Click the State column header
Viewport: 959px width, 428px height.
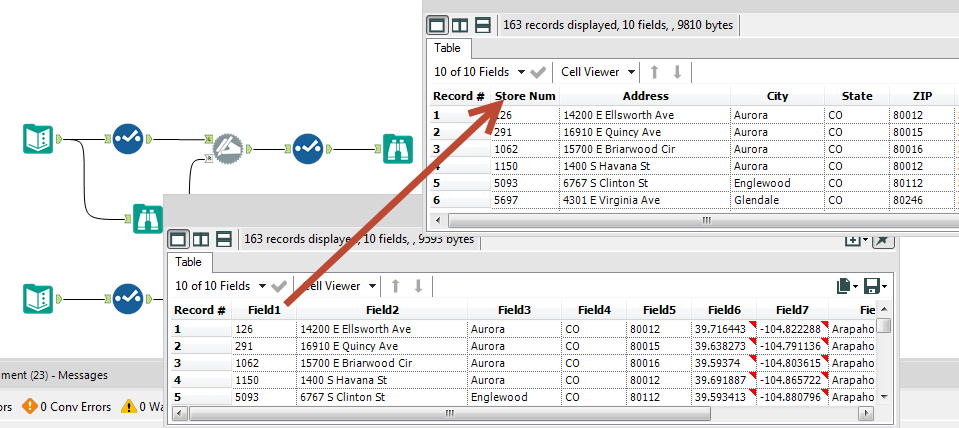click(x=856, y=96)
